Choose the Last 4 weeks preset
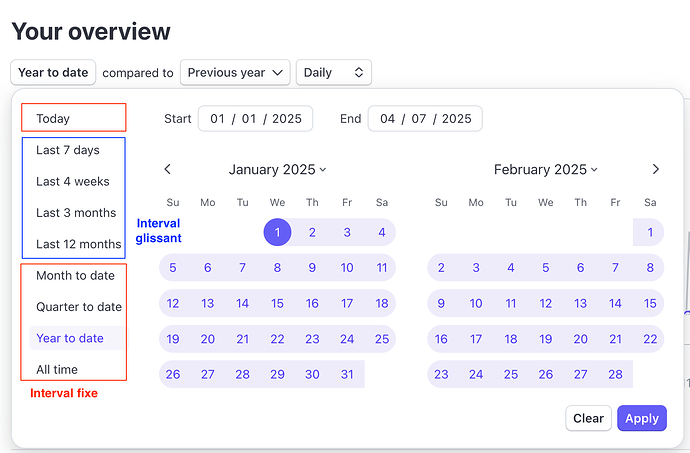 [73, 182]
